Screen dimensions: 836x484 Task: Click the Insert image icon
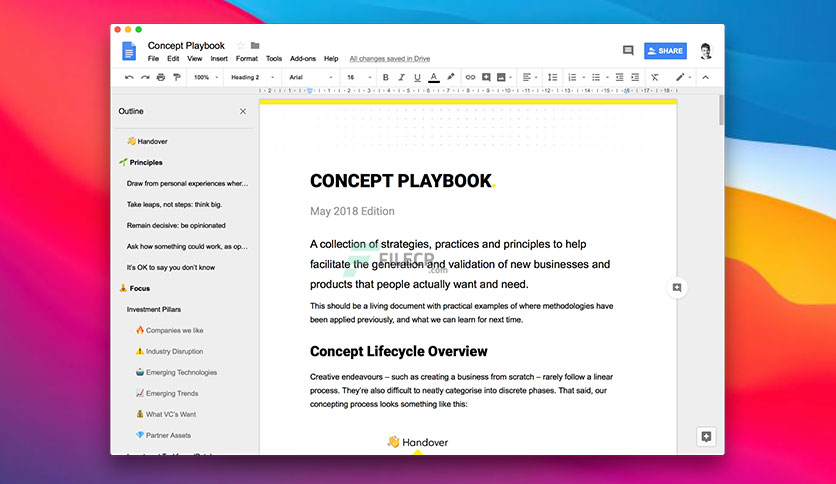point(501,77)
